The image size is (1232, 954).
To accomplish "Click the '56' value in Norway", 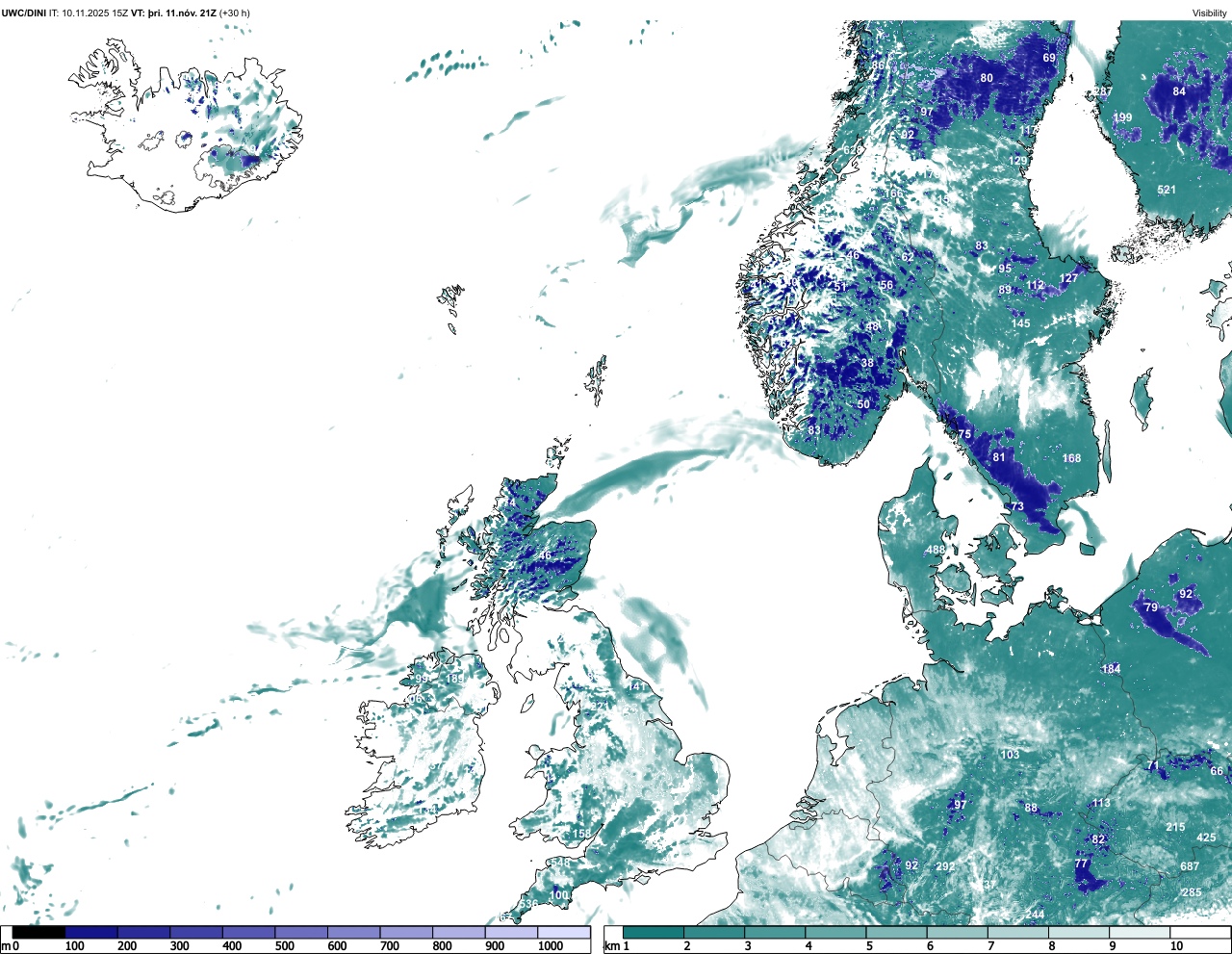I will pyautogui.click(x=886, y=285).
